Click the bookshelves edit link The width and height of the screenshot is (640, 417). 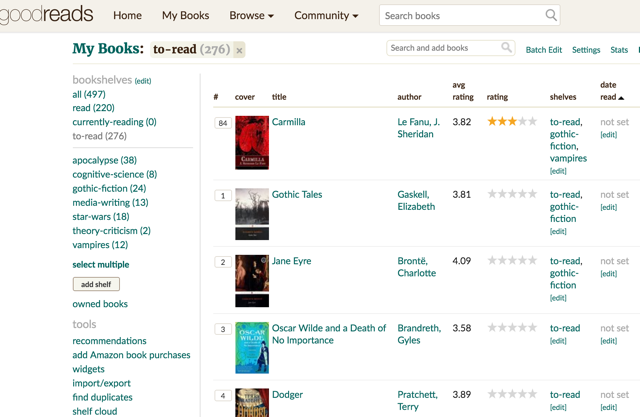[x=143, y=81]
